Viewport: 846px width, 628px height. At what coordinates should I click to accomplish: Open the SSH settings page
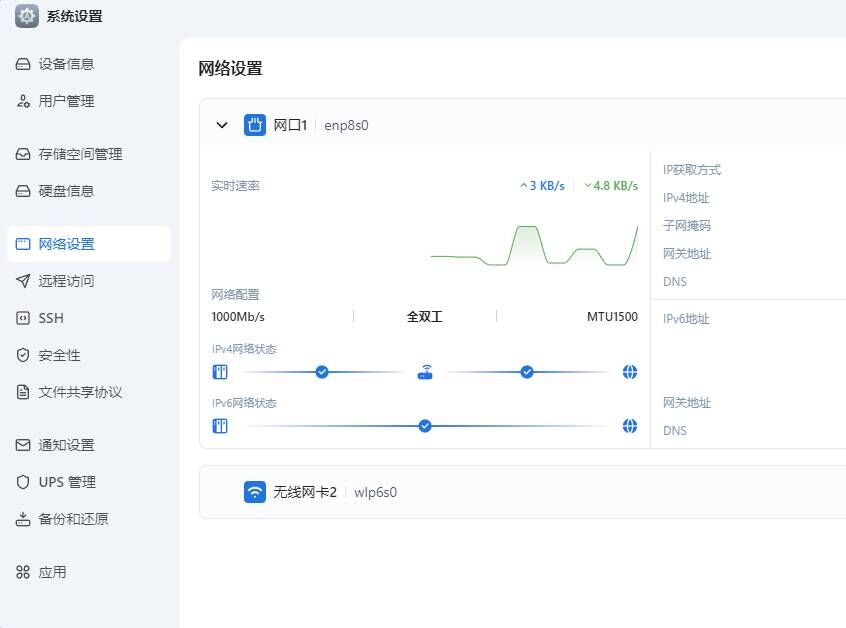(x=89, y=318)
